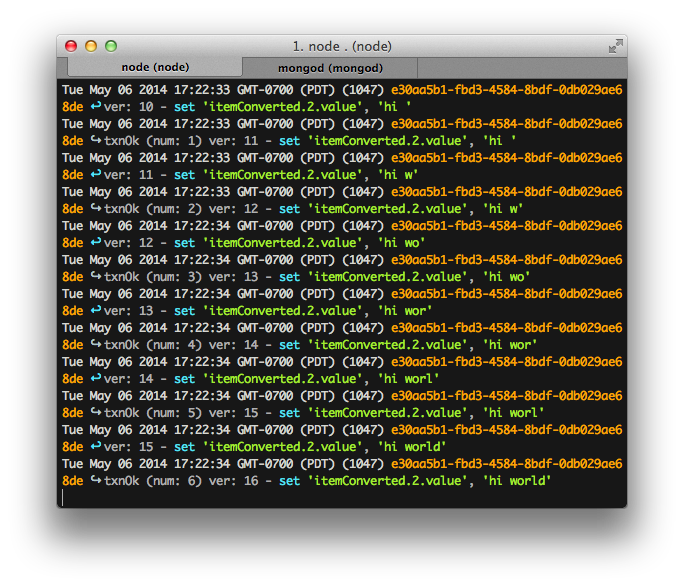684x587 pixels.
Task: Place cursor at the empty prompt line at bottom
Action: [63, 497]
